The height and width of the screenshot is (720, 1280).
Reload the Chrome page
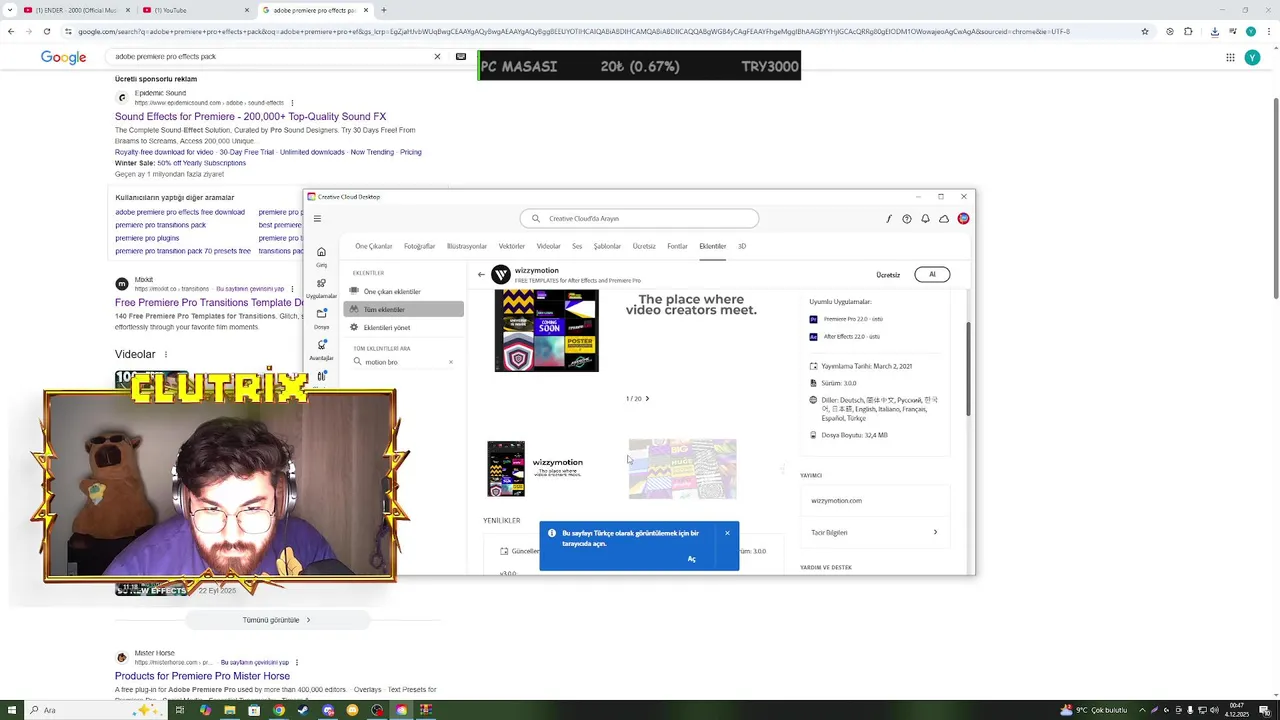[46, 31]
